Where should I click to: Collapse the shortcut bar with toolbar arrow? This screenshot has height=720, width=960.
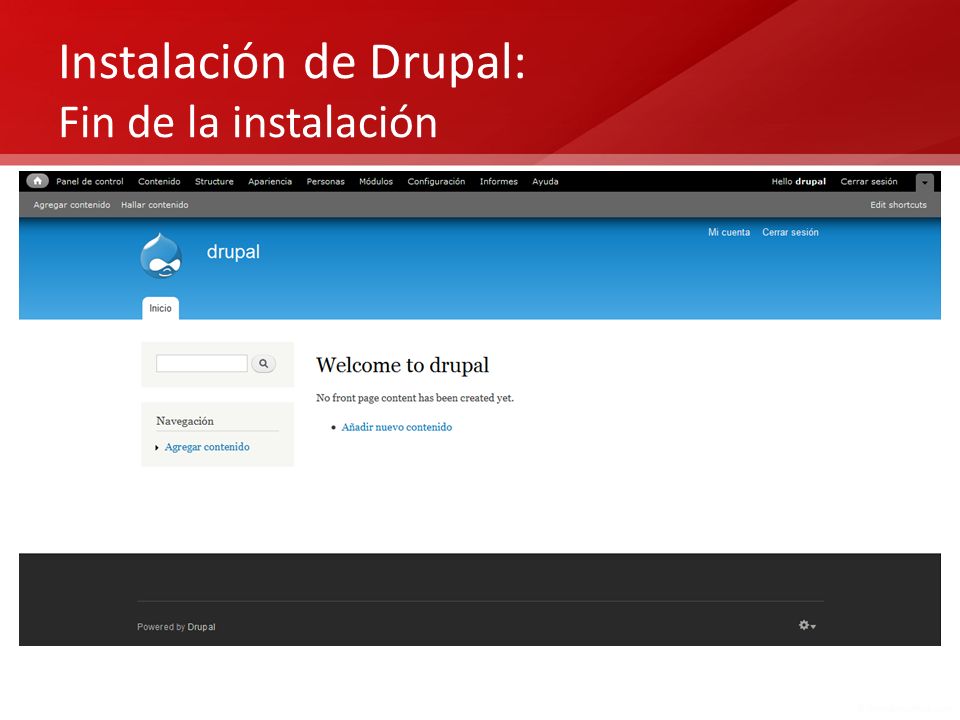tap(924, 182)
